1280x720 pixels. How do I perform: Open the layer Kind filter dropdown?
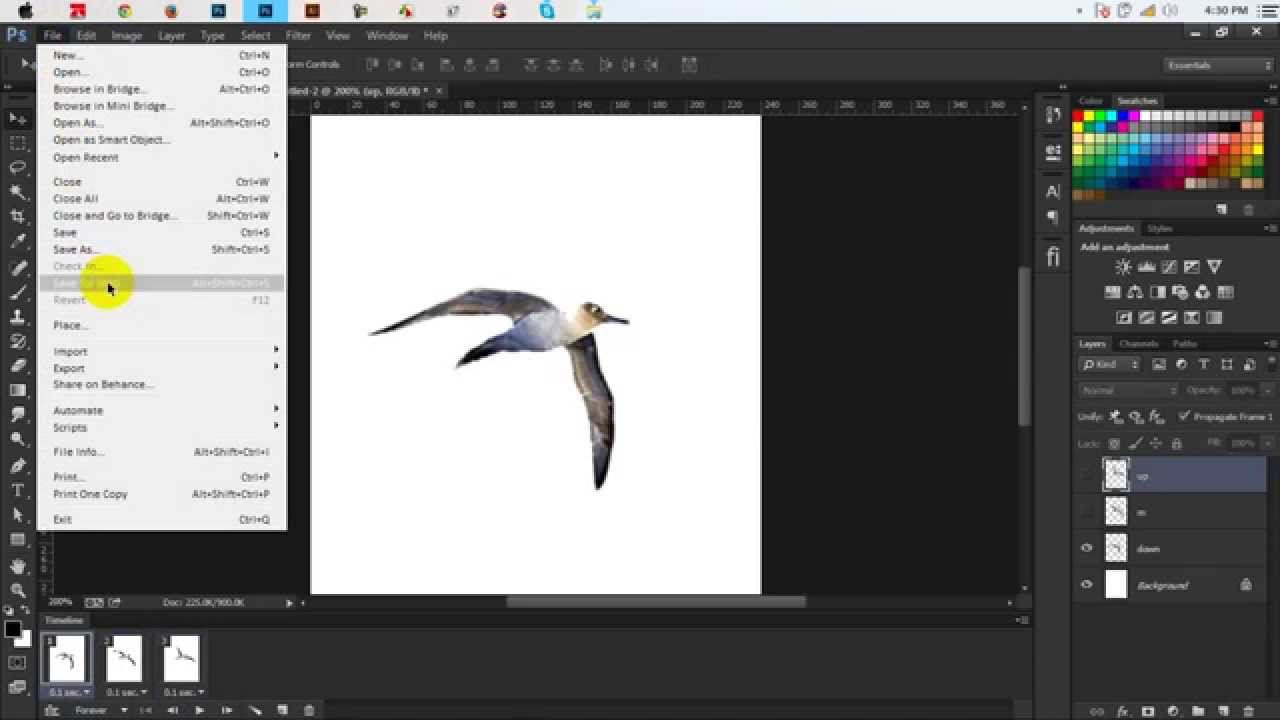(x=1110, y=365)
